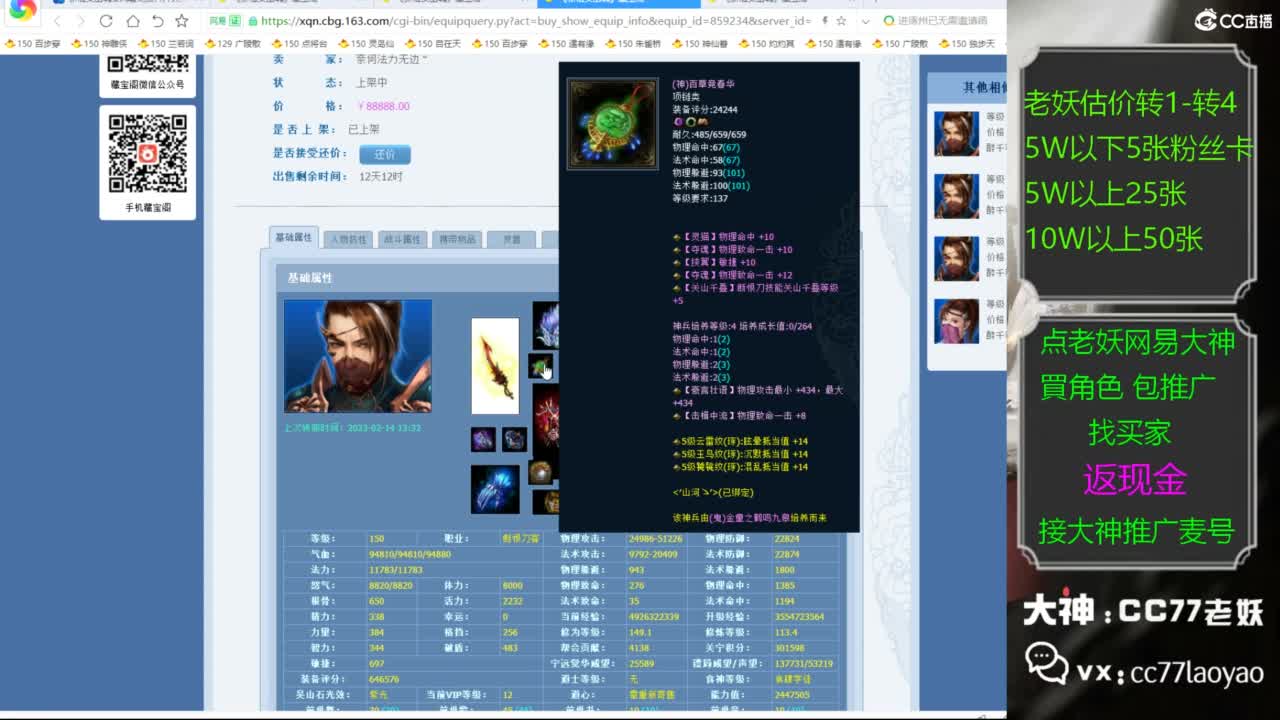Click the 升级经验 value 3554723564
1280x720 pixels.
[x=799, y=617]
